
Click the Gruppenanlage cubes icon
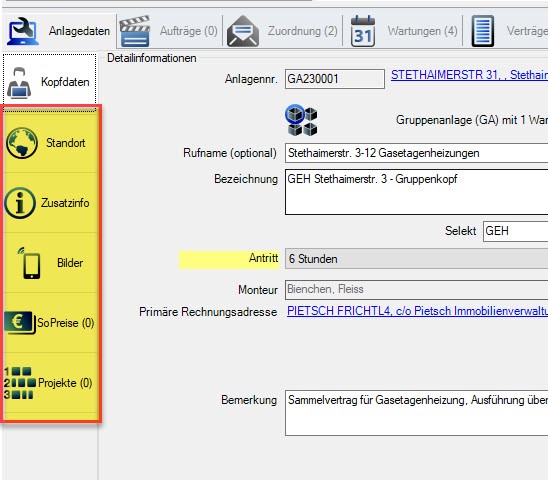(301, 120)
